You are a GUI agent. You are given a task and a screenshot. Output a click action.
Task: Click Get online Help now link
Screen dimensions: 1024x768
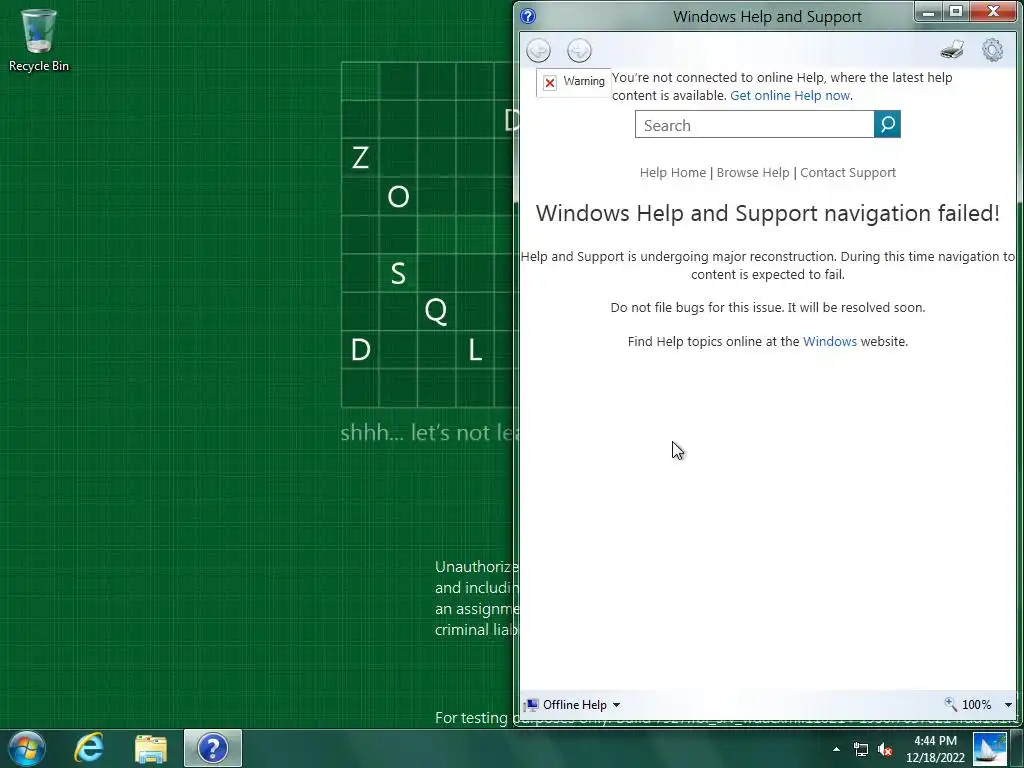tap(790, 95)
